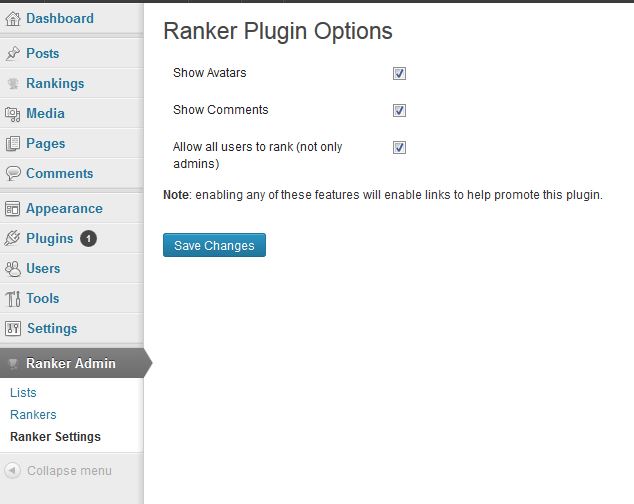The height and width of the screenshot is (504, 634).
Task: Open the Lists submenu link
Action: (23, 393)
